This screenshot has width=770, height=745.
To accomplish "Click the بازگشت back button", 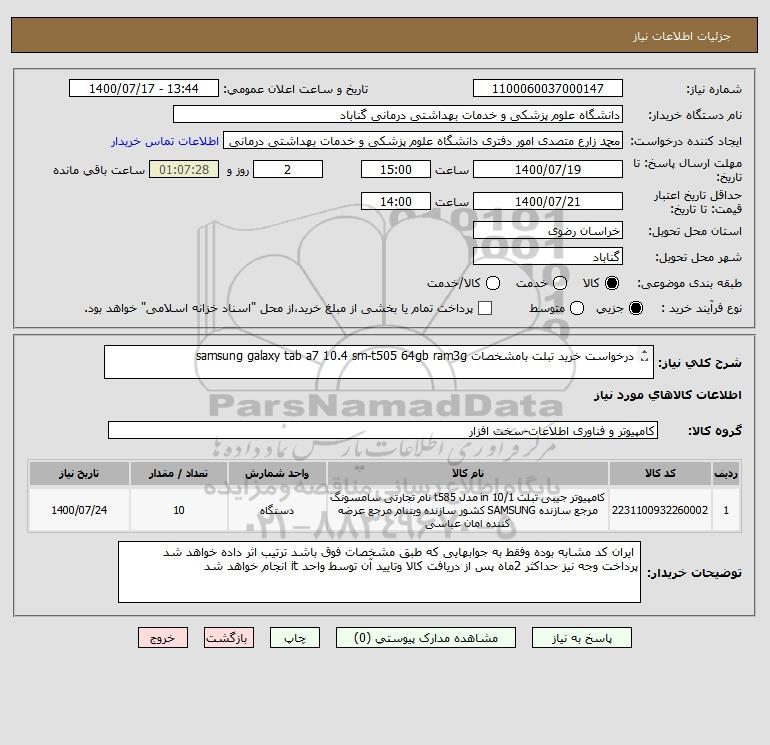I will pyautogui.click(x=229, y=638).
